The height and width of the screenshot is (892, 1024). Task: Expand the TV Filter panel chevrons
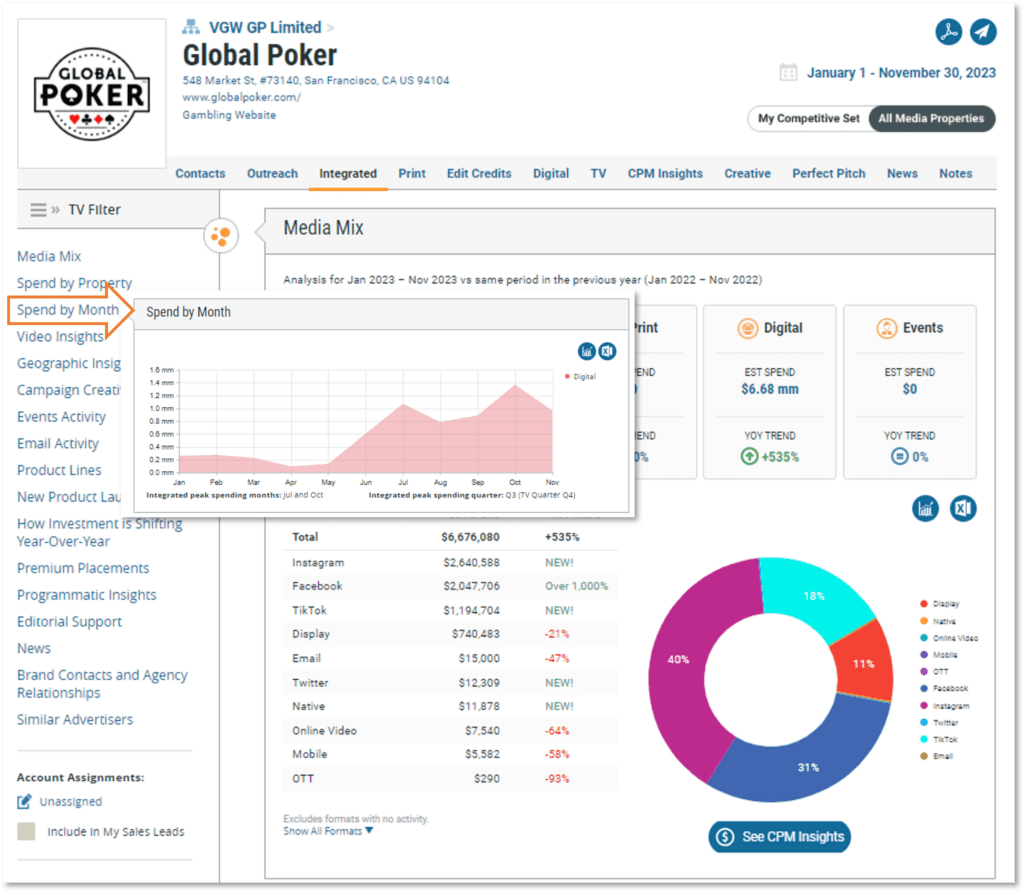[x=56, y=210]
